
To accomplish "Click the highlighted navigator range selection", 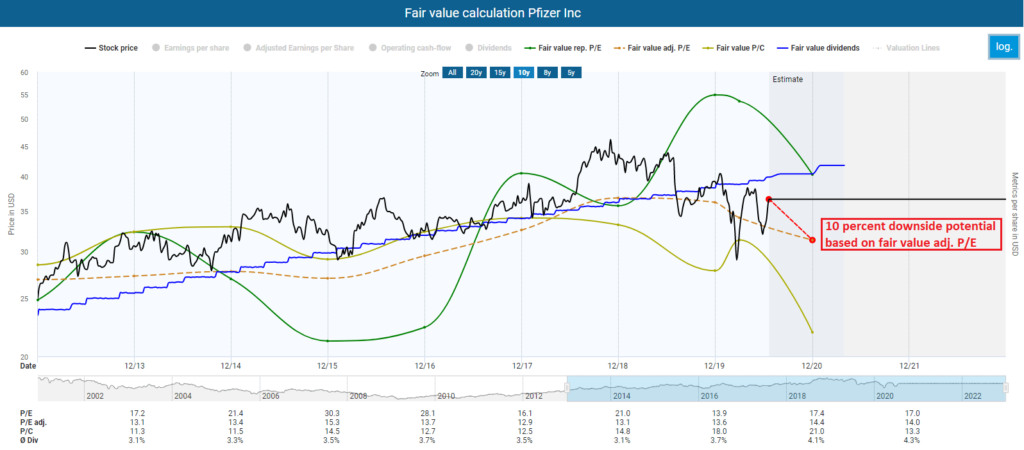I will [x=786, y=389].
